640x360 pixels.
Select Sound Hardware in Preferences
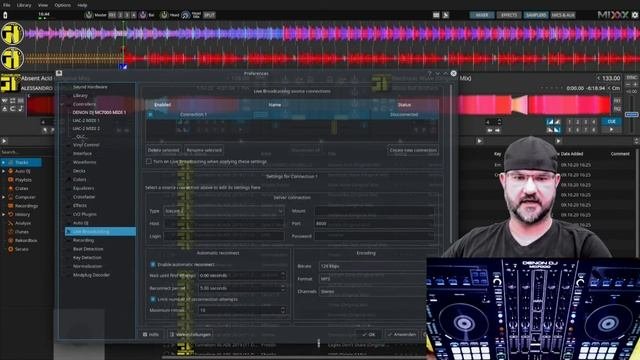[90, 87]
